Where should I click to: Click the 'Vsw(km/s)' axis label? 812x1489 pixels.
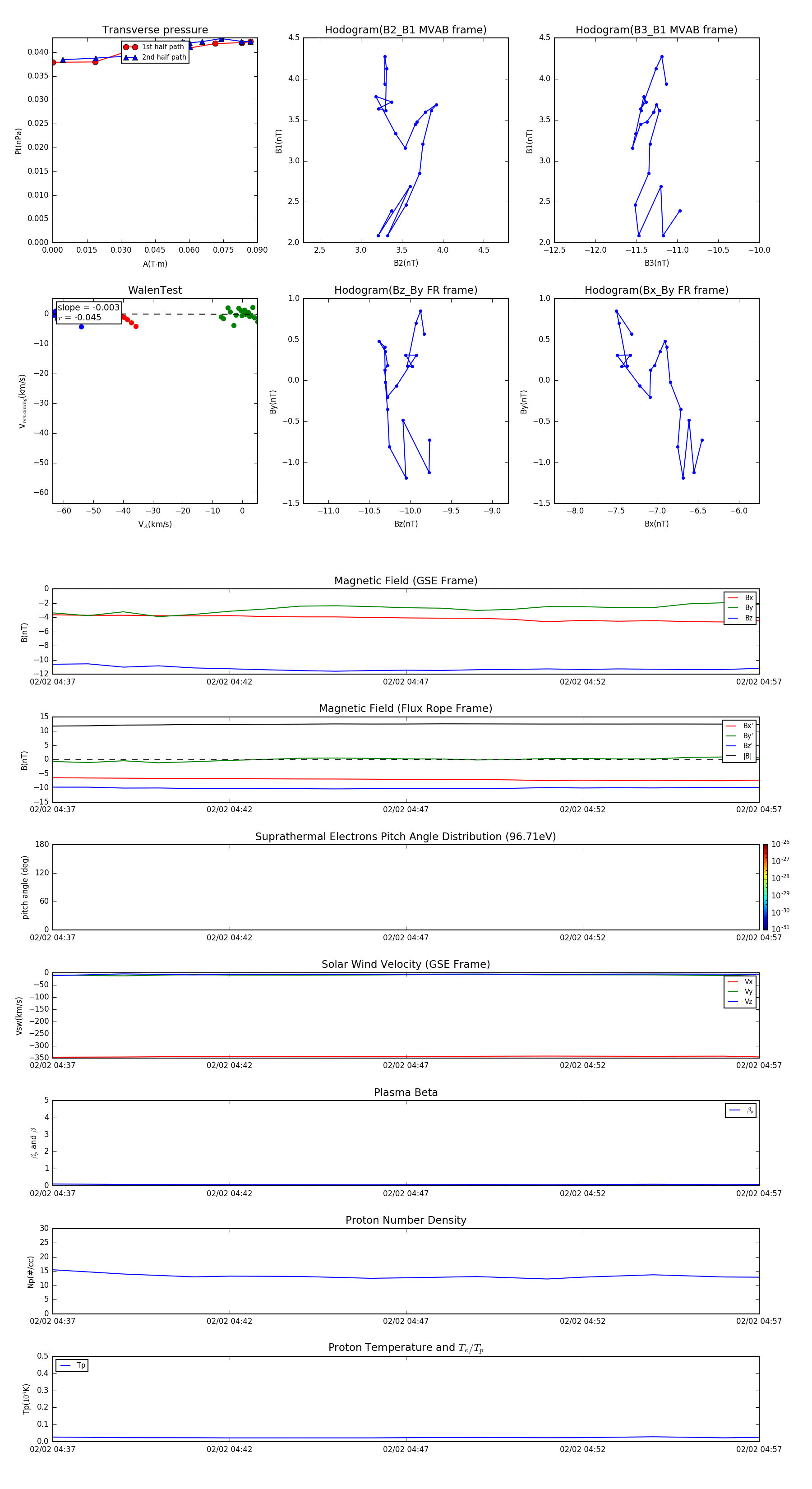pyautogui.click(x=19, y=1015)
